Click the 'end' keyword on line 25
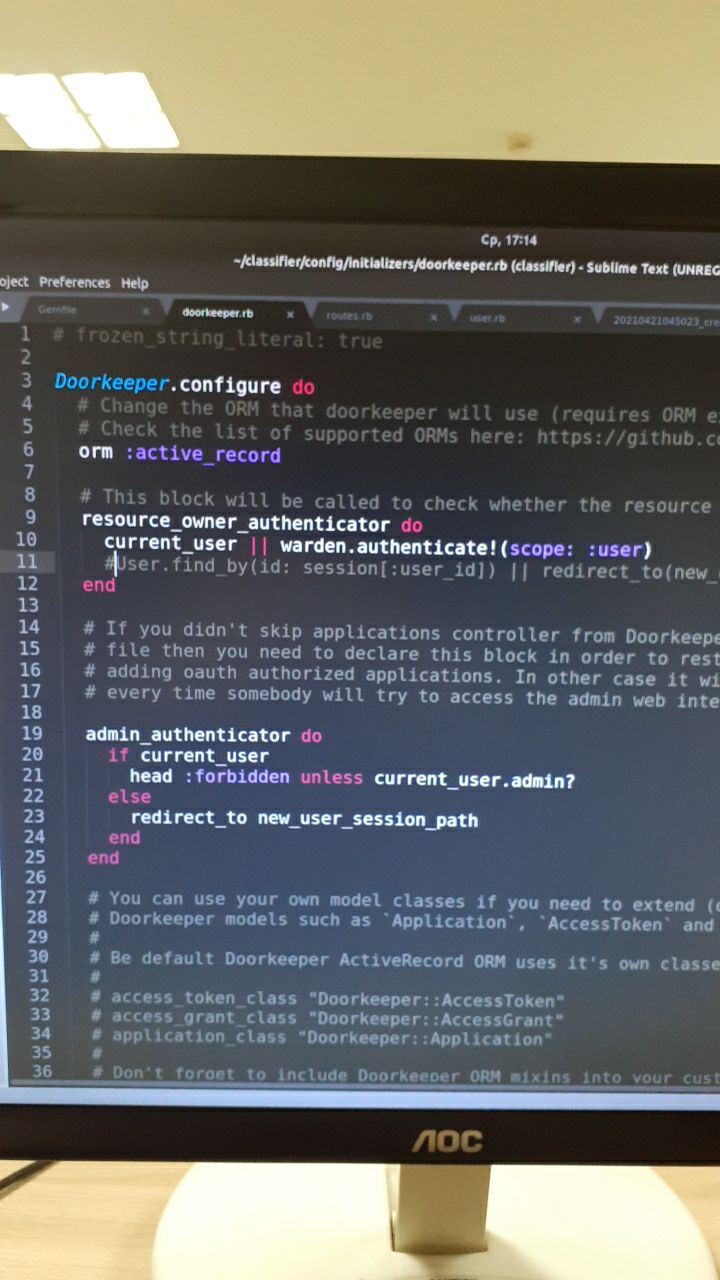This screenshot has height=1280, width=720. (x=103, y=858)
